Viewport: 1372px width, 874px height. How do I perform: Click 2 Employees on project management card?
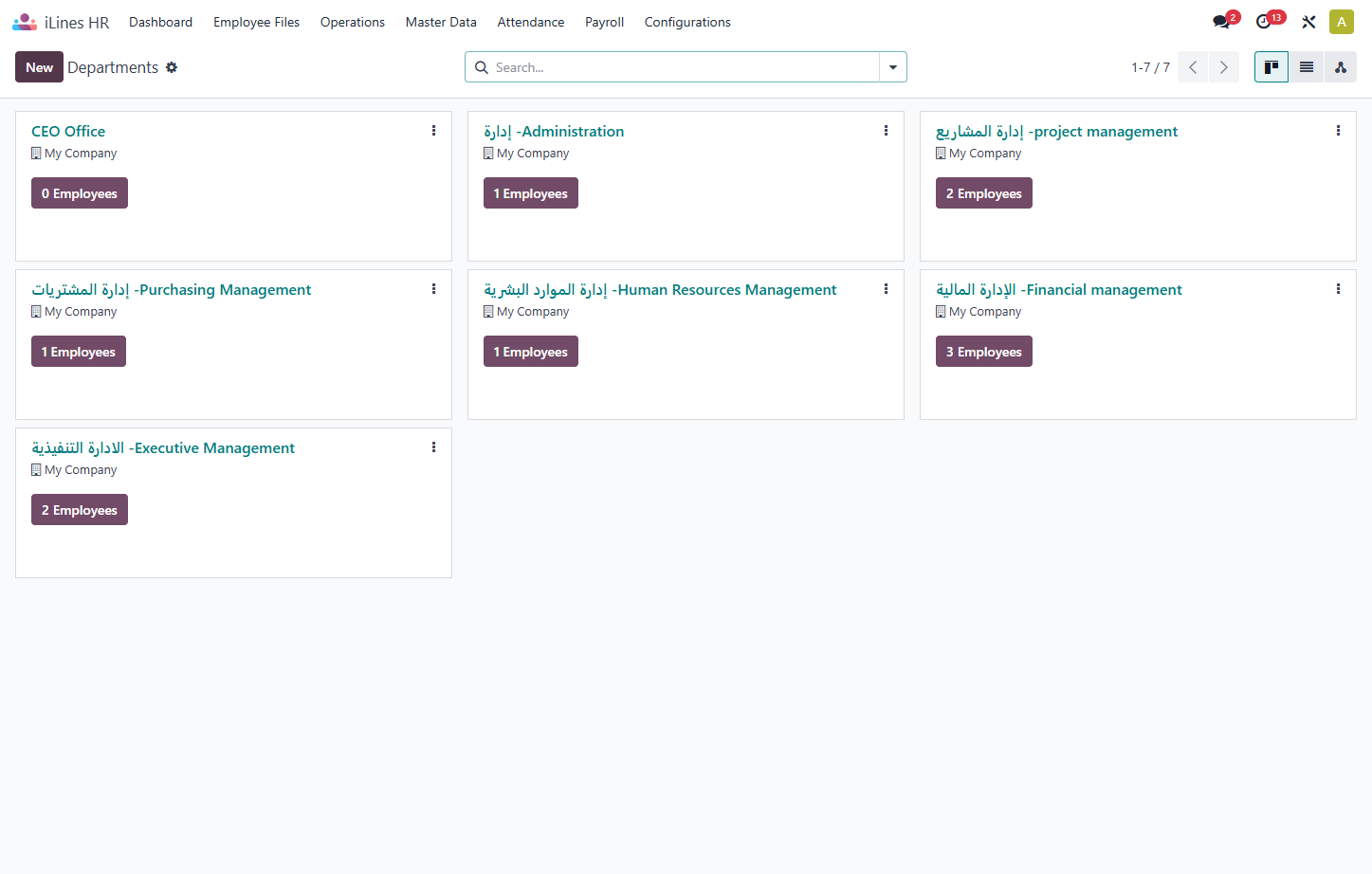click(984, 193)
